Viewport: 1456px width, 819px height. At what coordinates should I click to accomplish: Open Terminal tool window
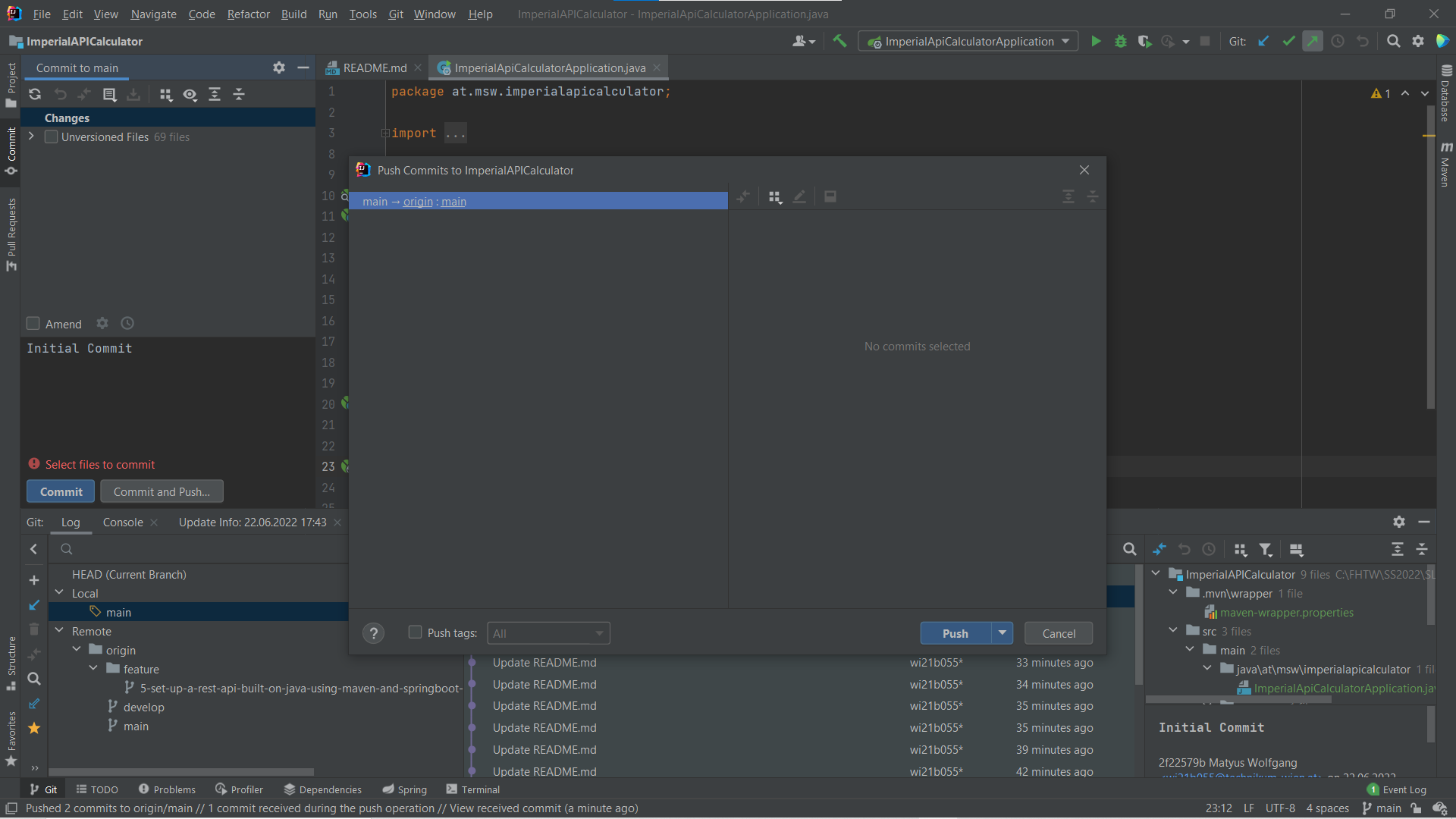tap(473, 789)
